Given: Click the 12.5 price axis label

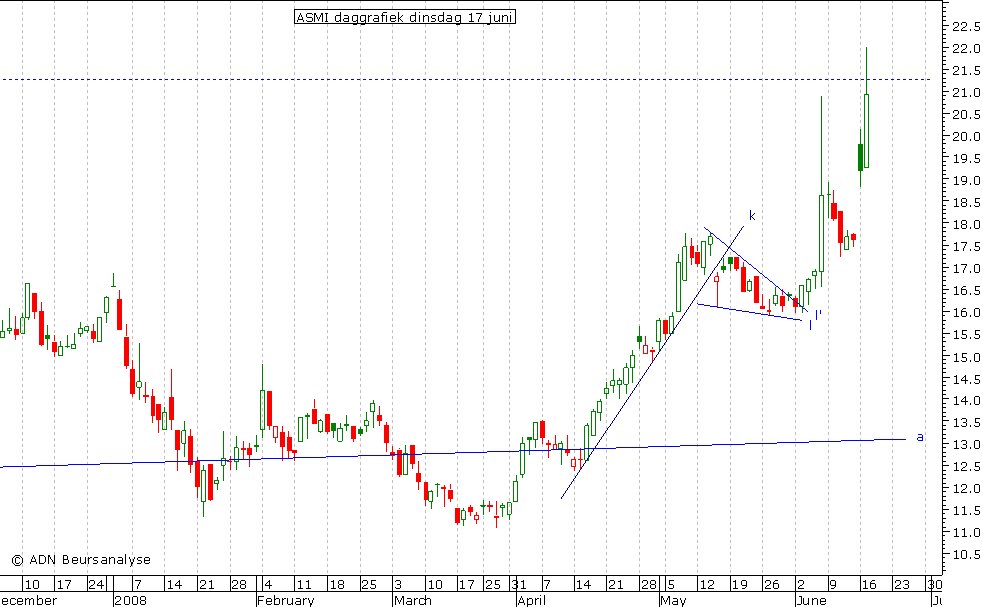Looking at the screenshot, I should pos(966,467).
